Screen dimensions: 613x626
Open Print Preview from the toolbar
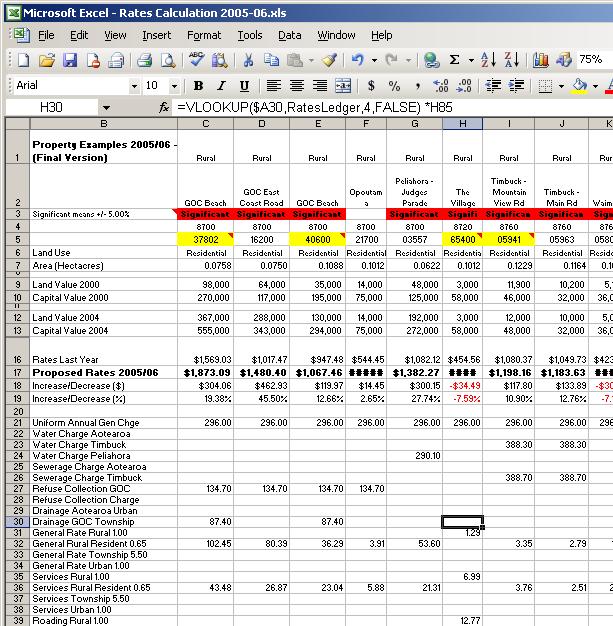[x=168, y=60]
